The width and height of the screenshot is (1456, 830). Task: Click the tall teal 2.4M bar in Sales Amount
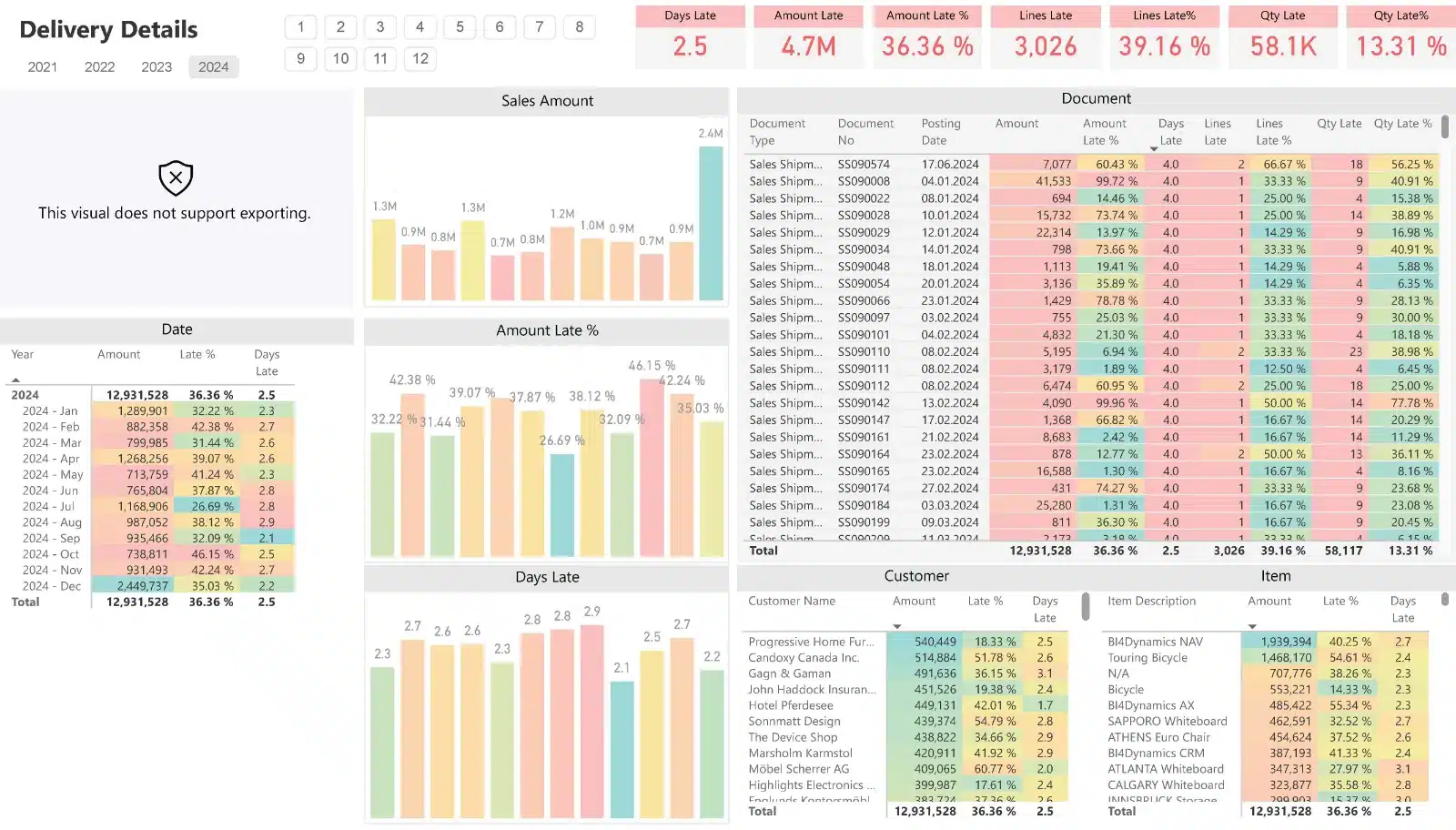(711, 223)
